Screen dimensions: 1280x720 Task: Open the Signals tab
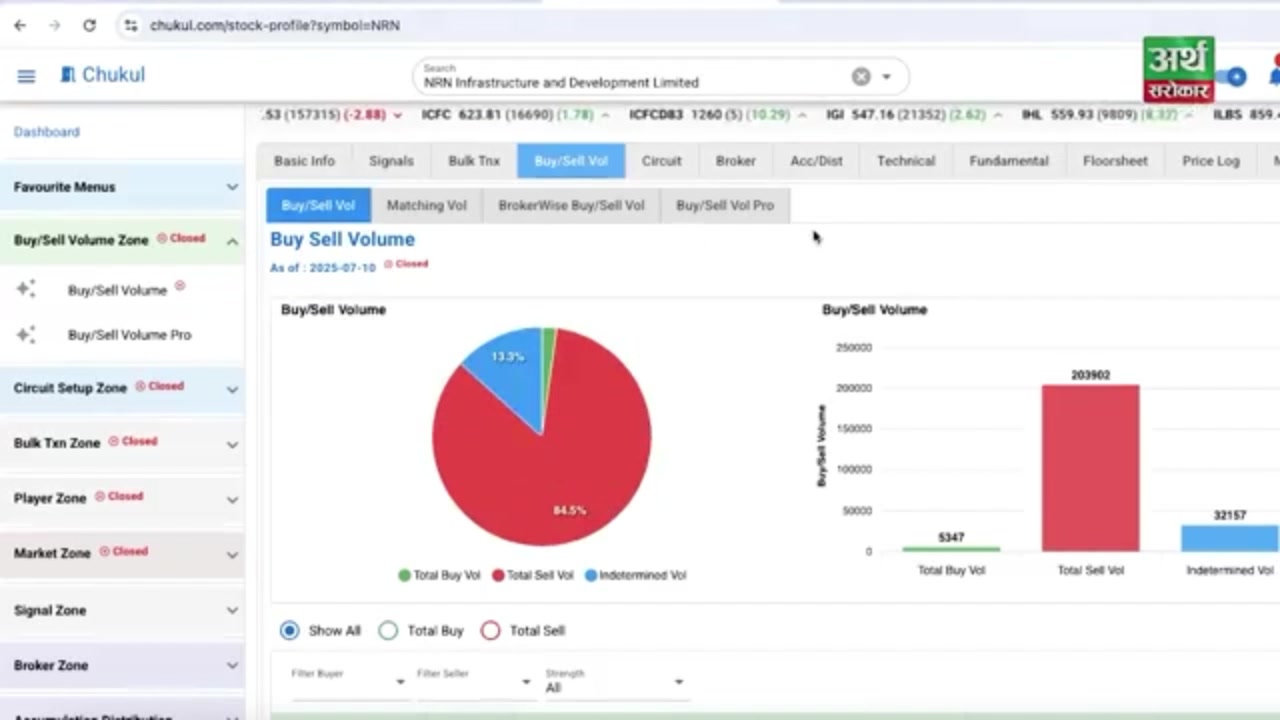click(x=391, y=161)
